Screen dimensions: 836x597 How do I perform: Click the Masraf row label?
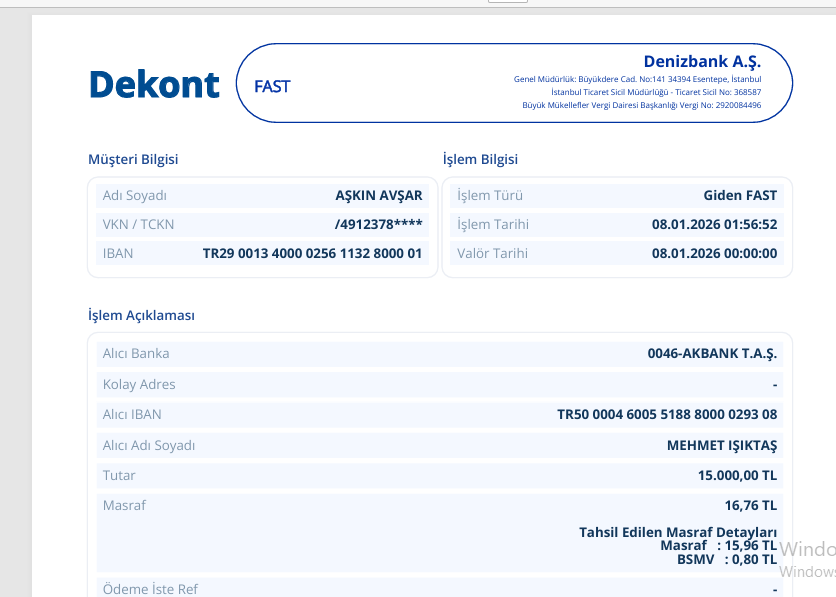coord(124,505)
